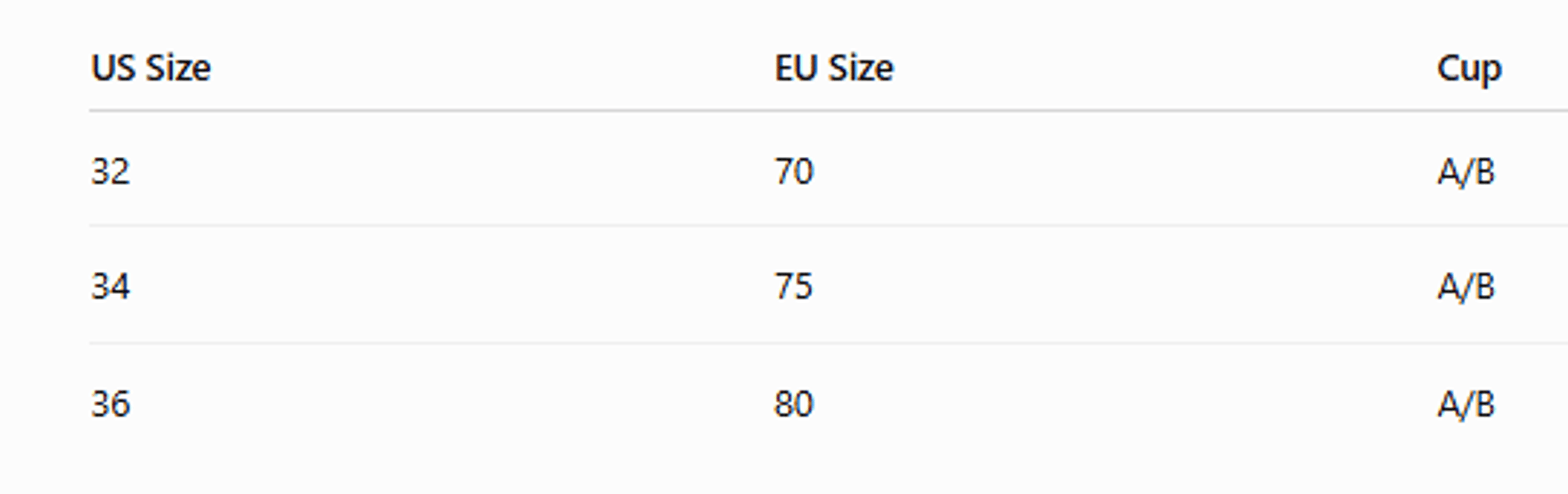Click the divider line under the table header
Viewport: 1568px width, 494px height.
pyautogui.click(x=829, y=111)
